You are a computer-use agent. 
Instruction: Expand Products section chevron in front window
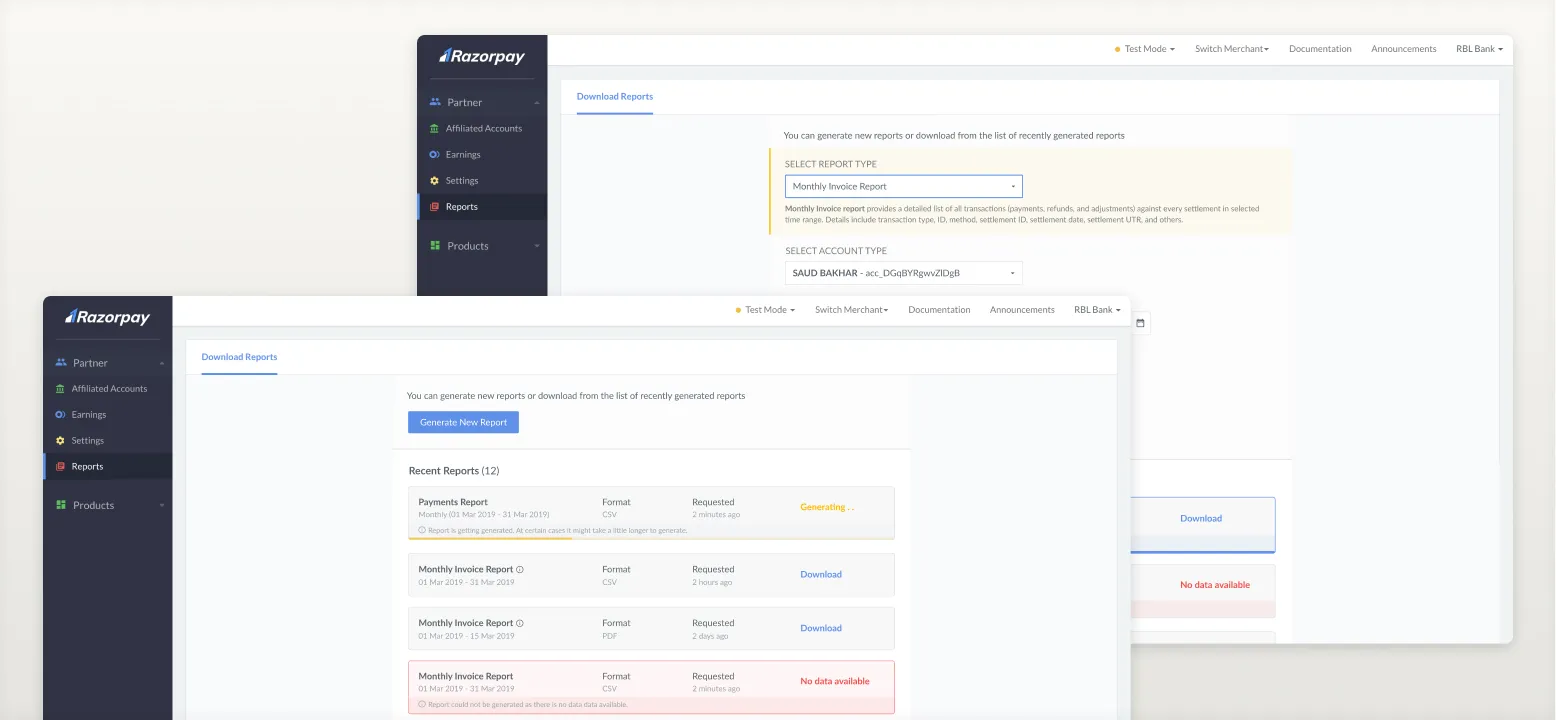[x=162, y=505]
